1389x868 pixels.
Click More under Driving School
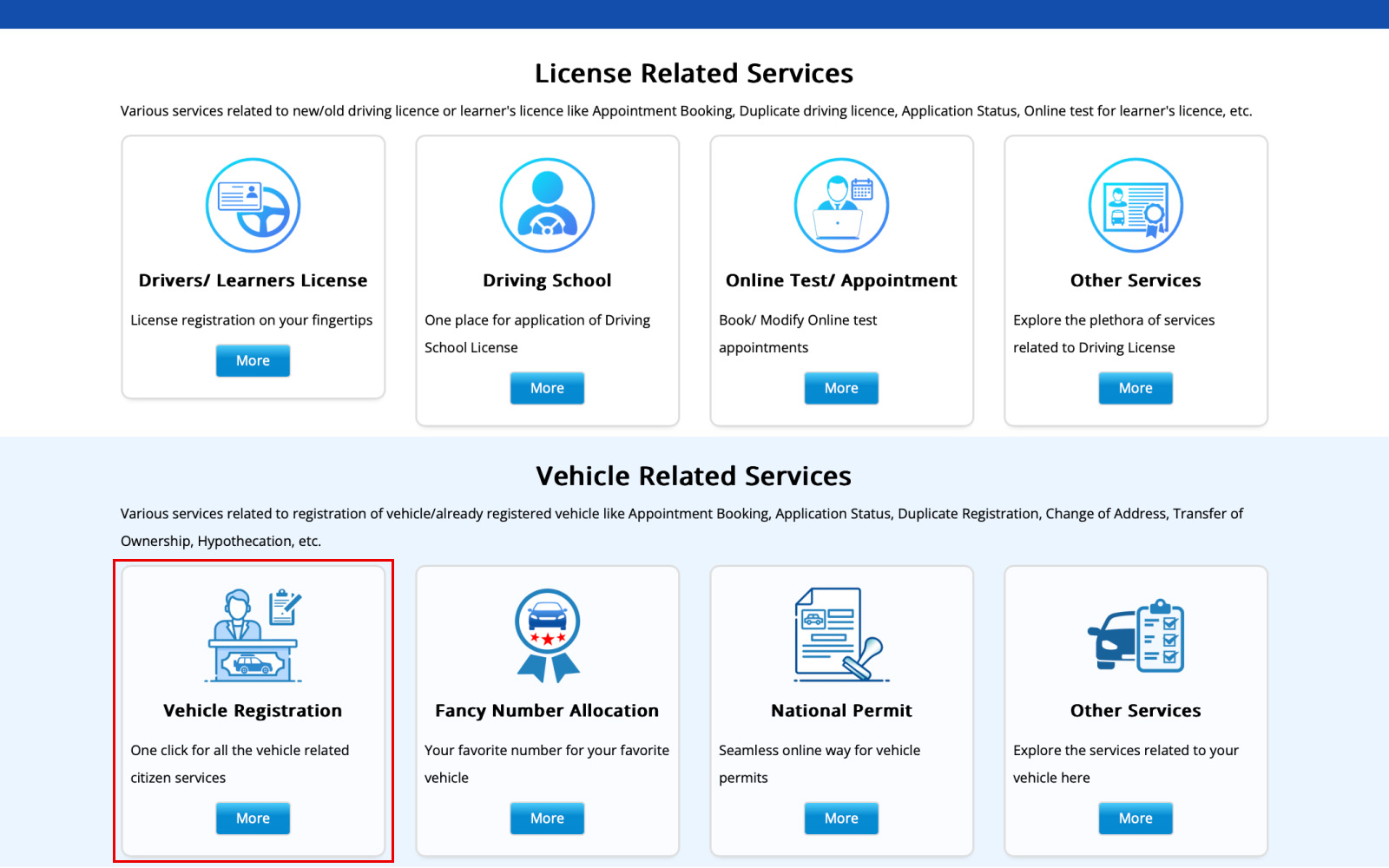[x=547, y=388]
